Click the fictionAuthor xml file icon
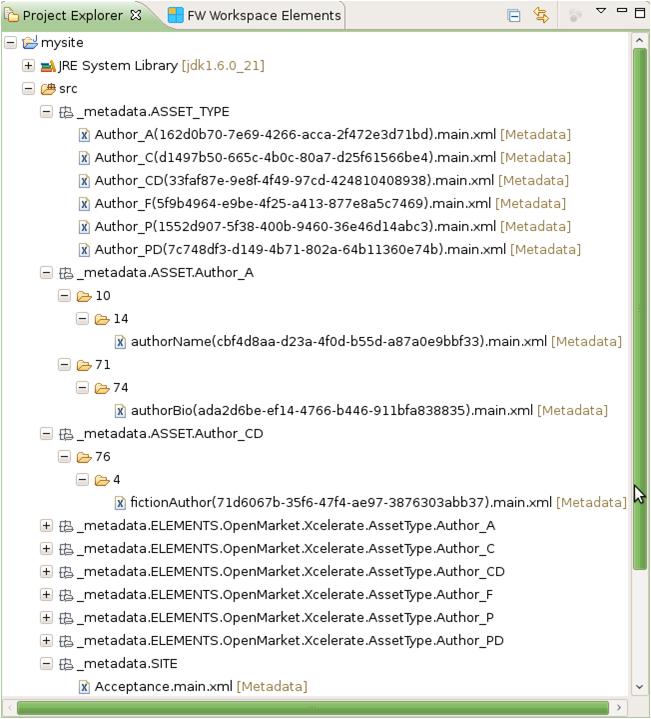 tap(120, 503)
